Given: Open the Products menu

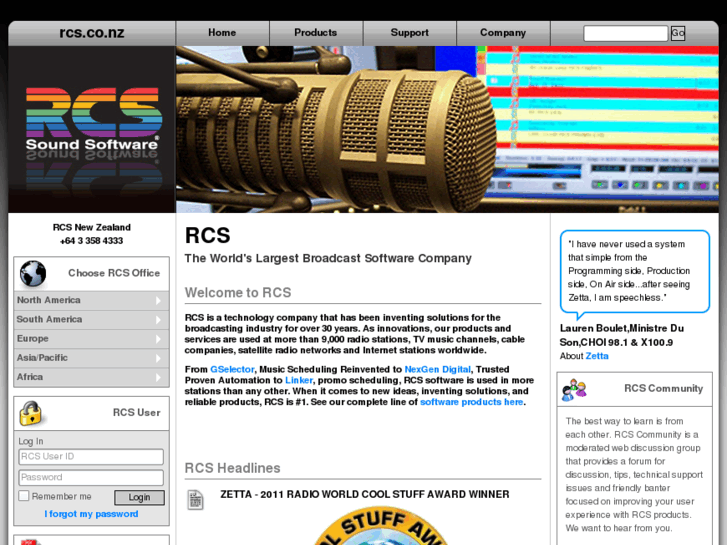Looking at the screenshot, I should pyautogui.click(x=316, y=33).
